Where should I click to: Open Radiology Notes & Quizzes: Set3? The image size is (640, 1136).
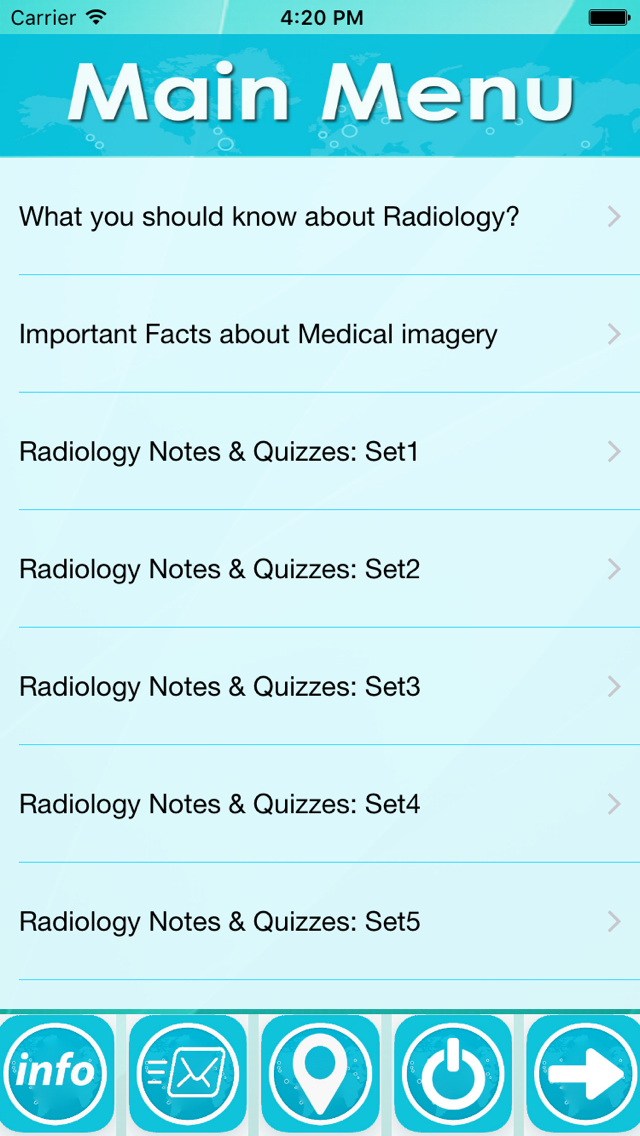click(320, 687)
